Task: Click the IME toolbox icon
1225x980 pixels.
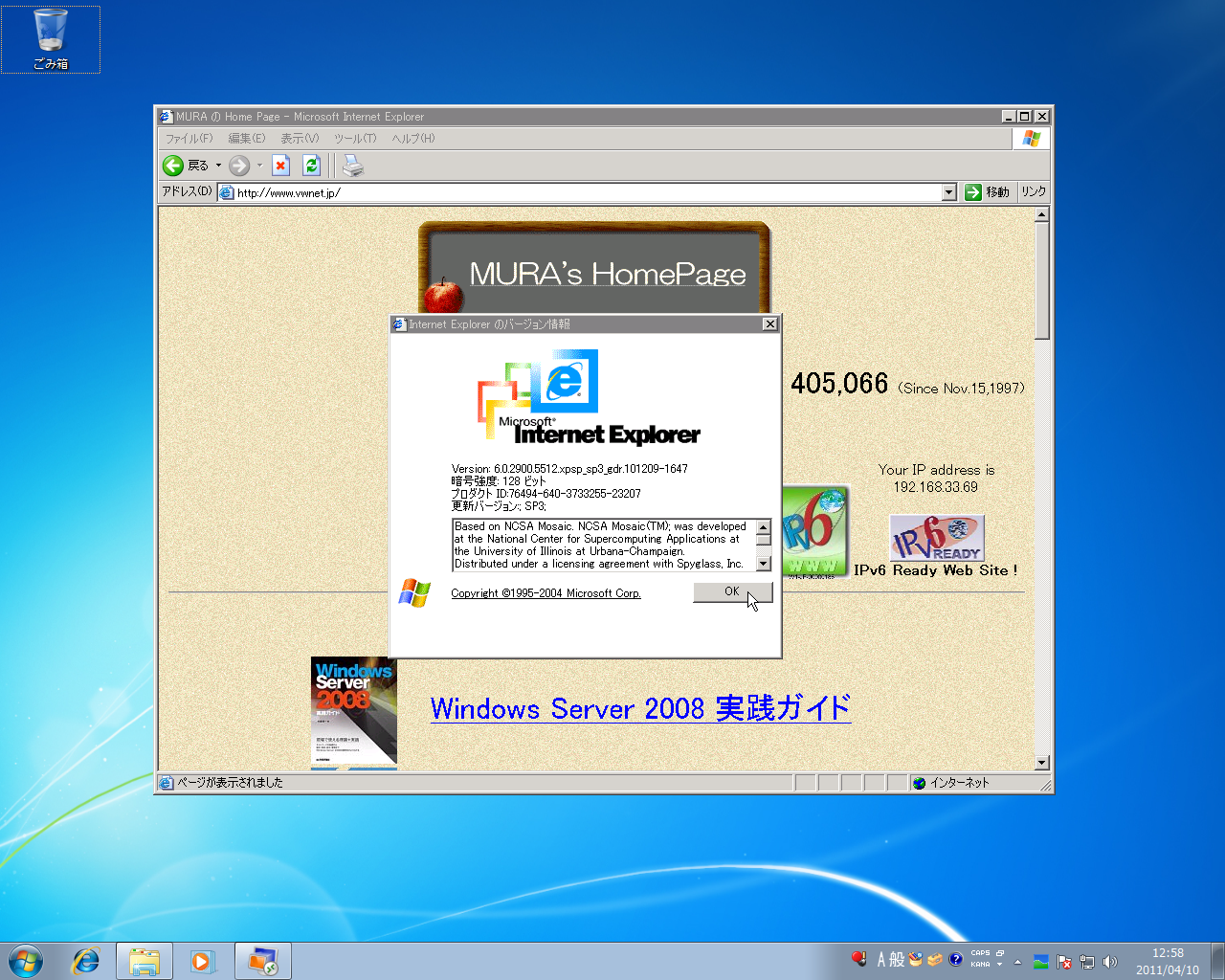Action: coord(935,959)
